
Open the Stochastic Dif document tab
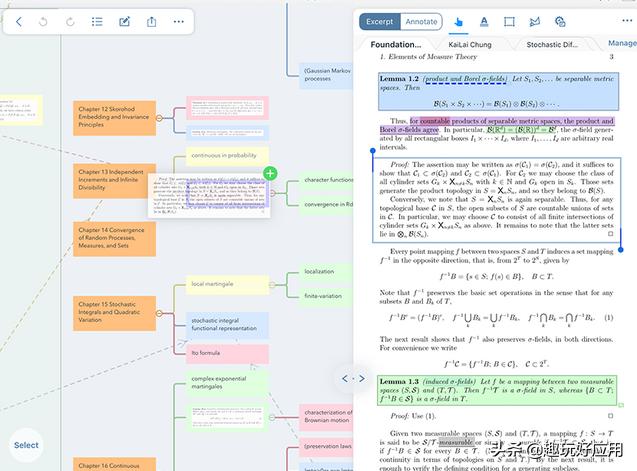[551, 45]
